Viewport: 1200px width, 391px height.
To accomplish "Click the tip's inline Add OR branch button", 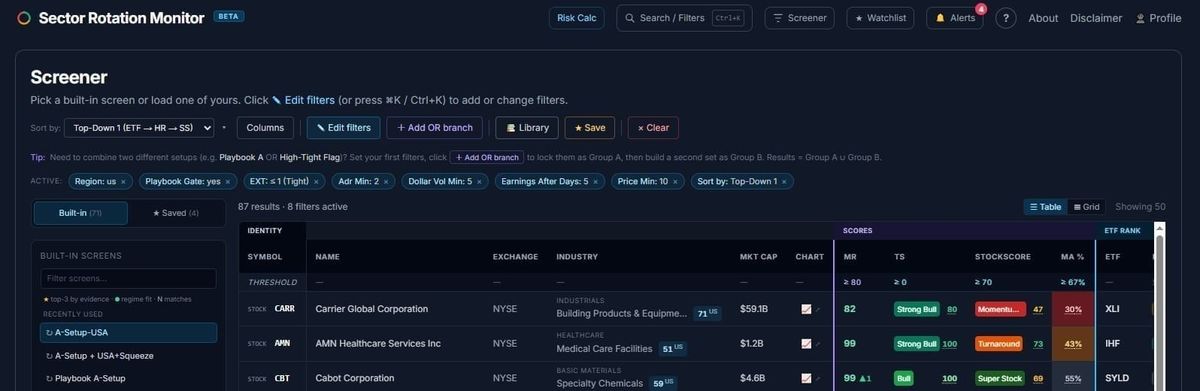I will (x=486, y=157).
